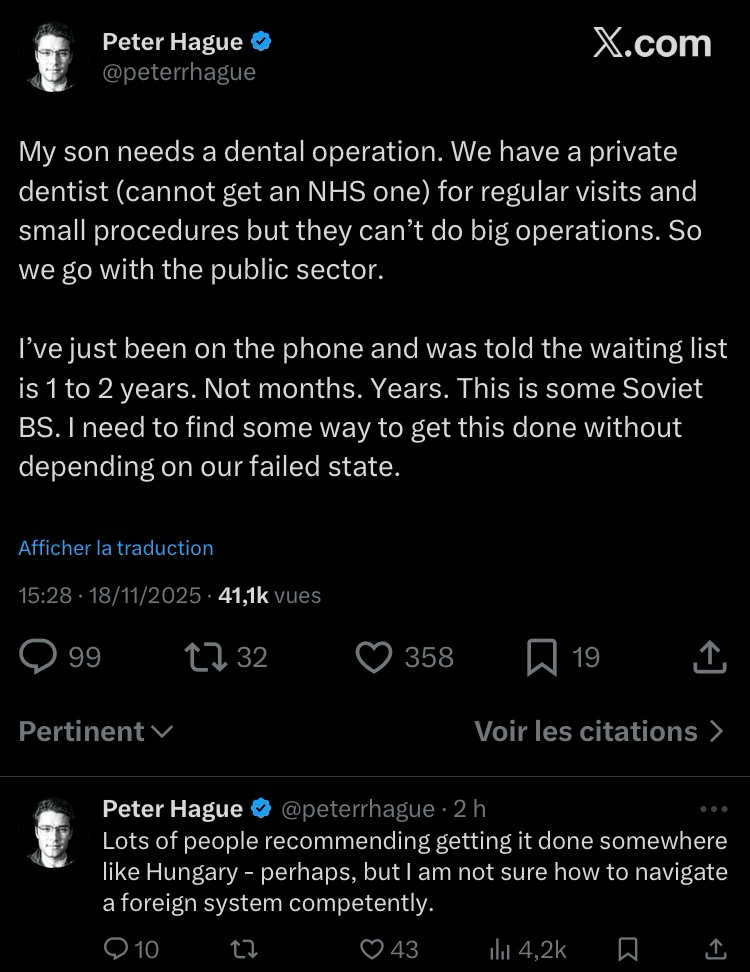Like the main post with 358 likes
This screenshot has height=972, width=750.
coord(374,656)
